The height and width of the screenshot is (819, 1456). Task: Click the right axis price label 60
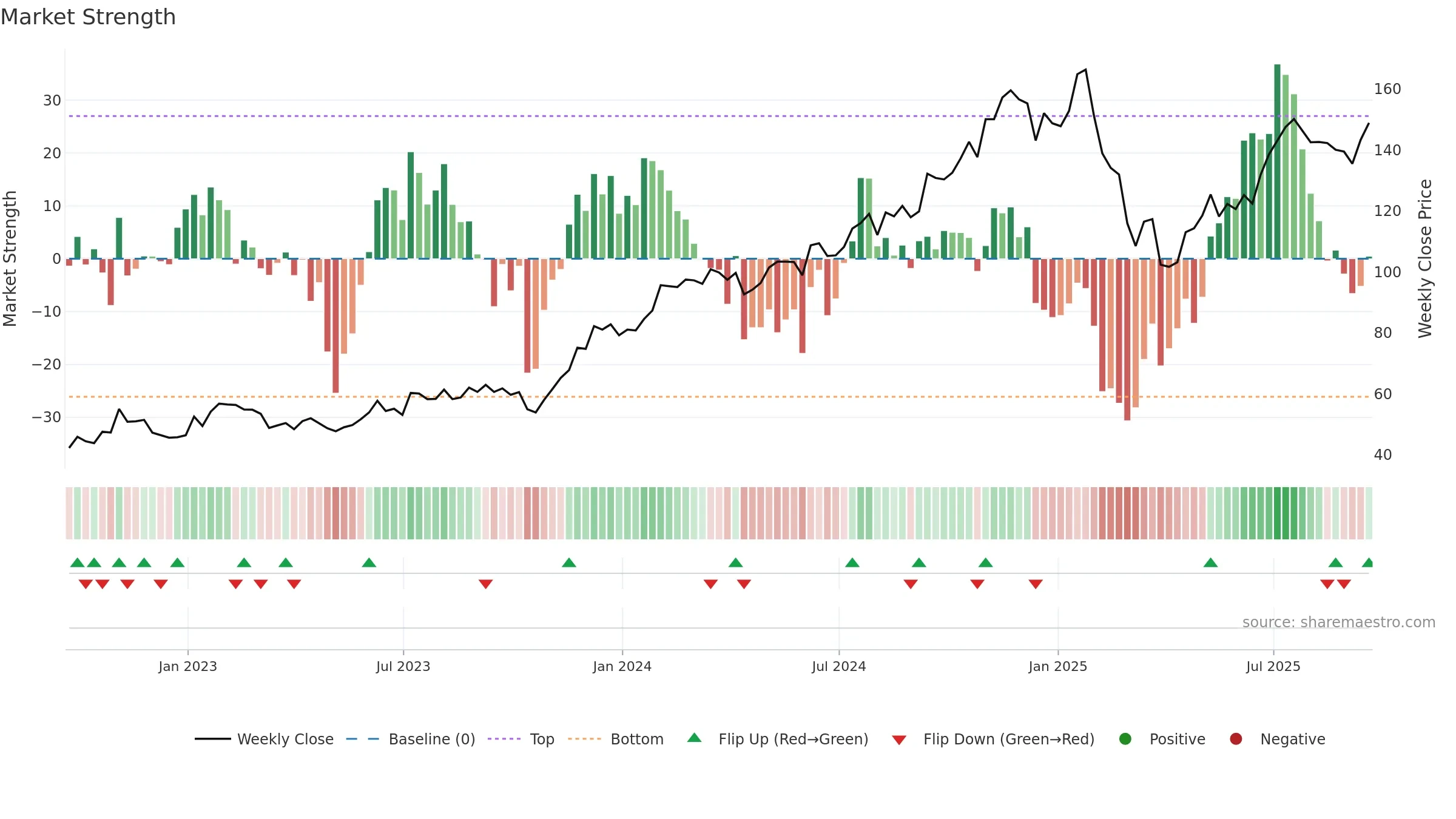tap(1383, 394)
